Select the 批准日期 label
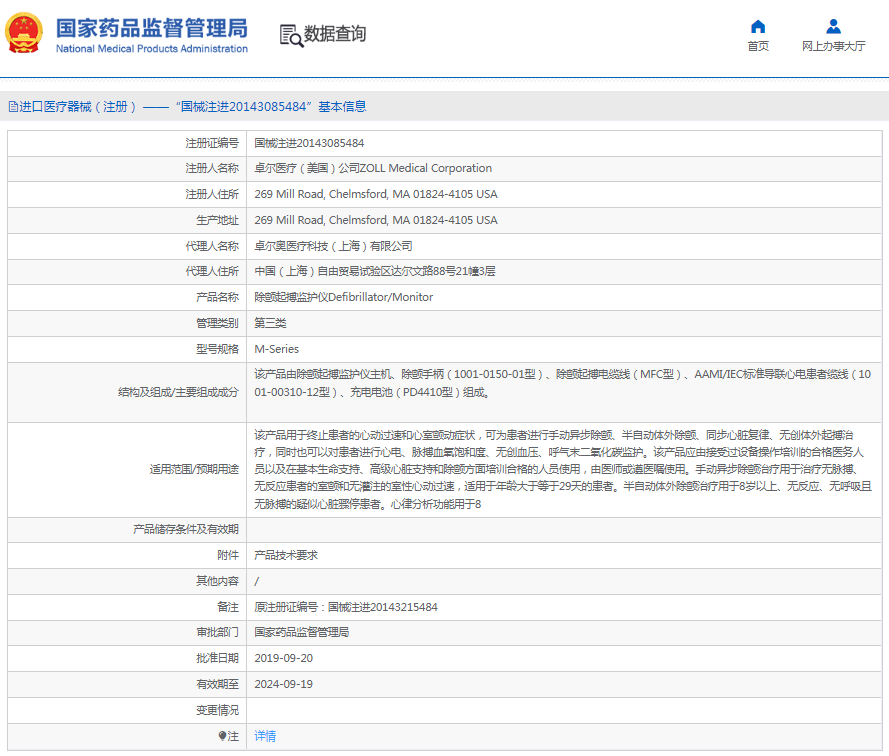The width and height of the screenshot is (889, 756). click(x=218, y=658)
